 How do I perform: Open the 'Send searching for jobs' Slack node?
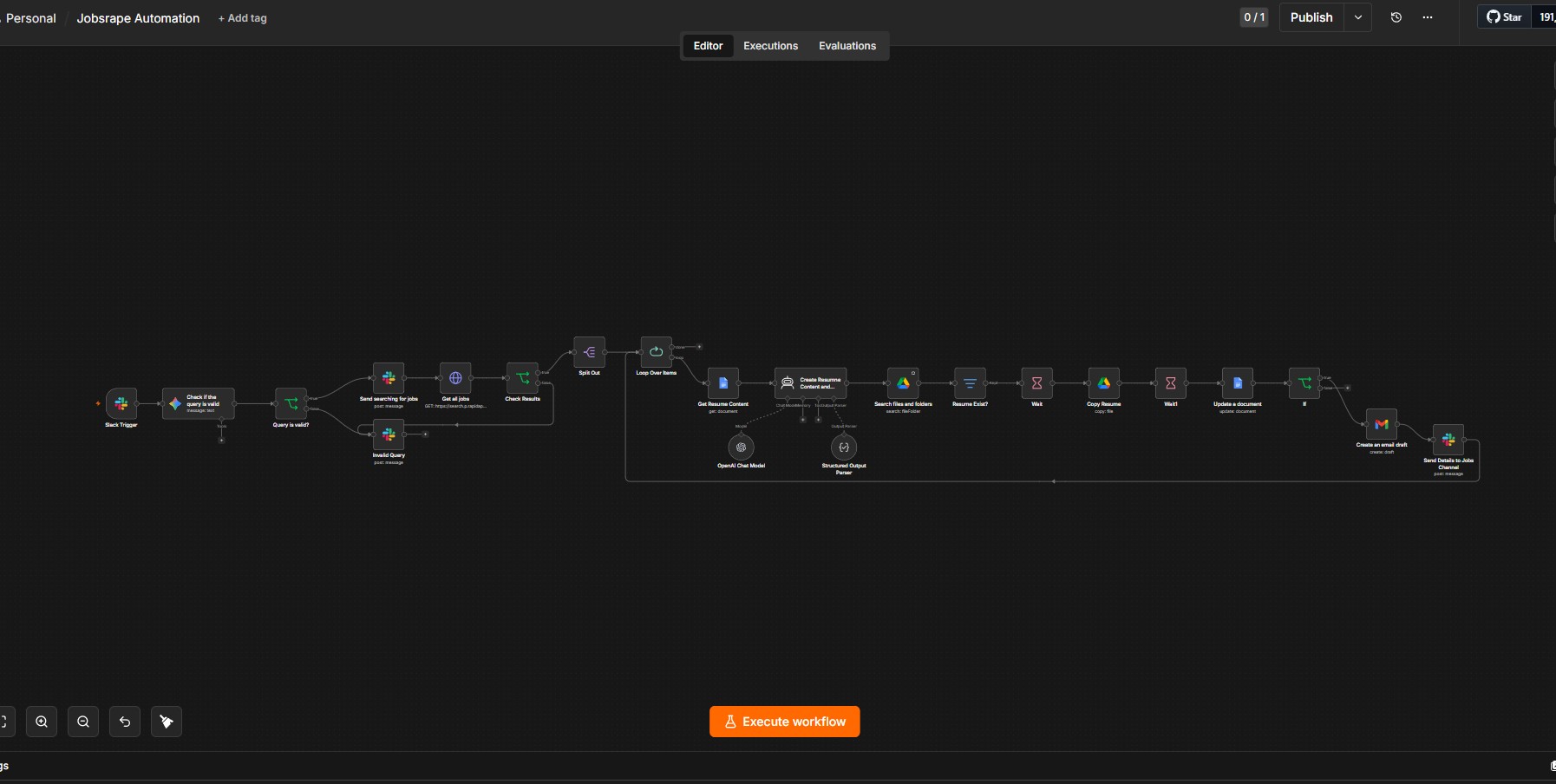[x=389, y=378]
